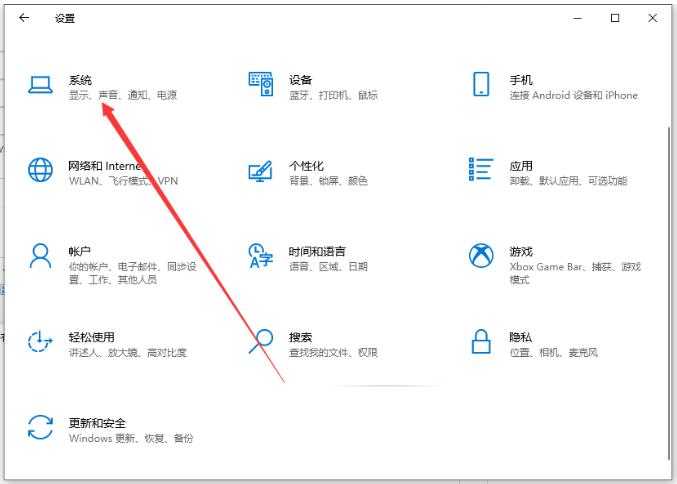Close the 设置 window

(652, 18)
